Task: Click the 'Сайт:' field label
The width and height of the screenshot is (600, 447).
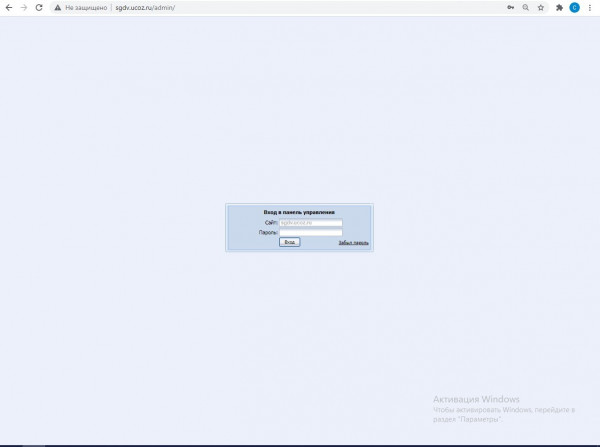Action: pos(271,222)
